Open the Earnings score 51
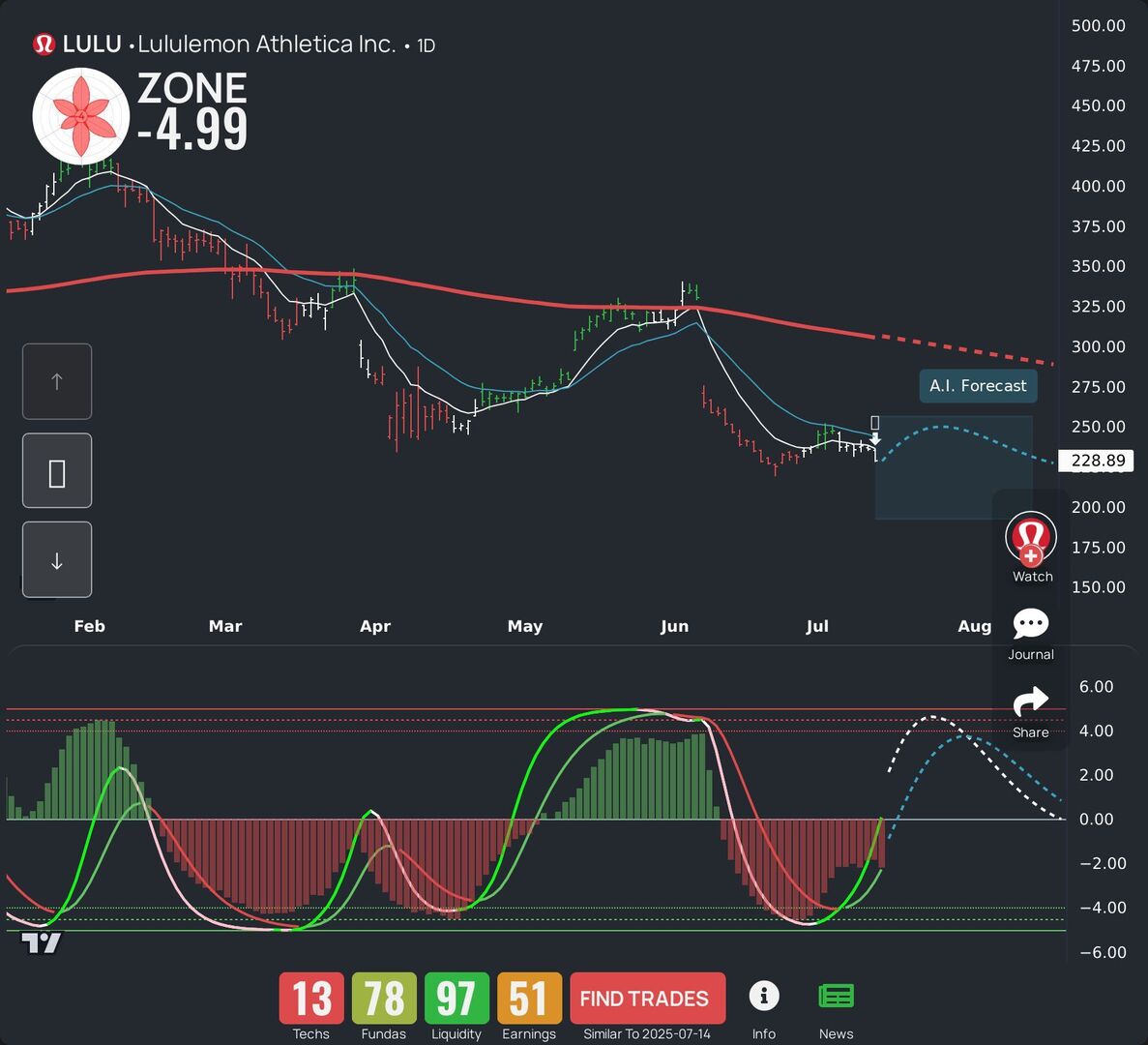1148x1045 pixels. pos(529,998)
